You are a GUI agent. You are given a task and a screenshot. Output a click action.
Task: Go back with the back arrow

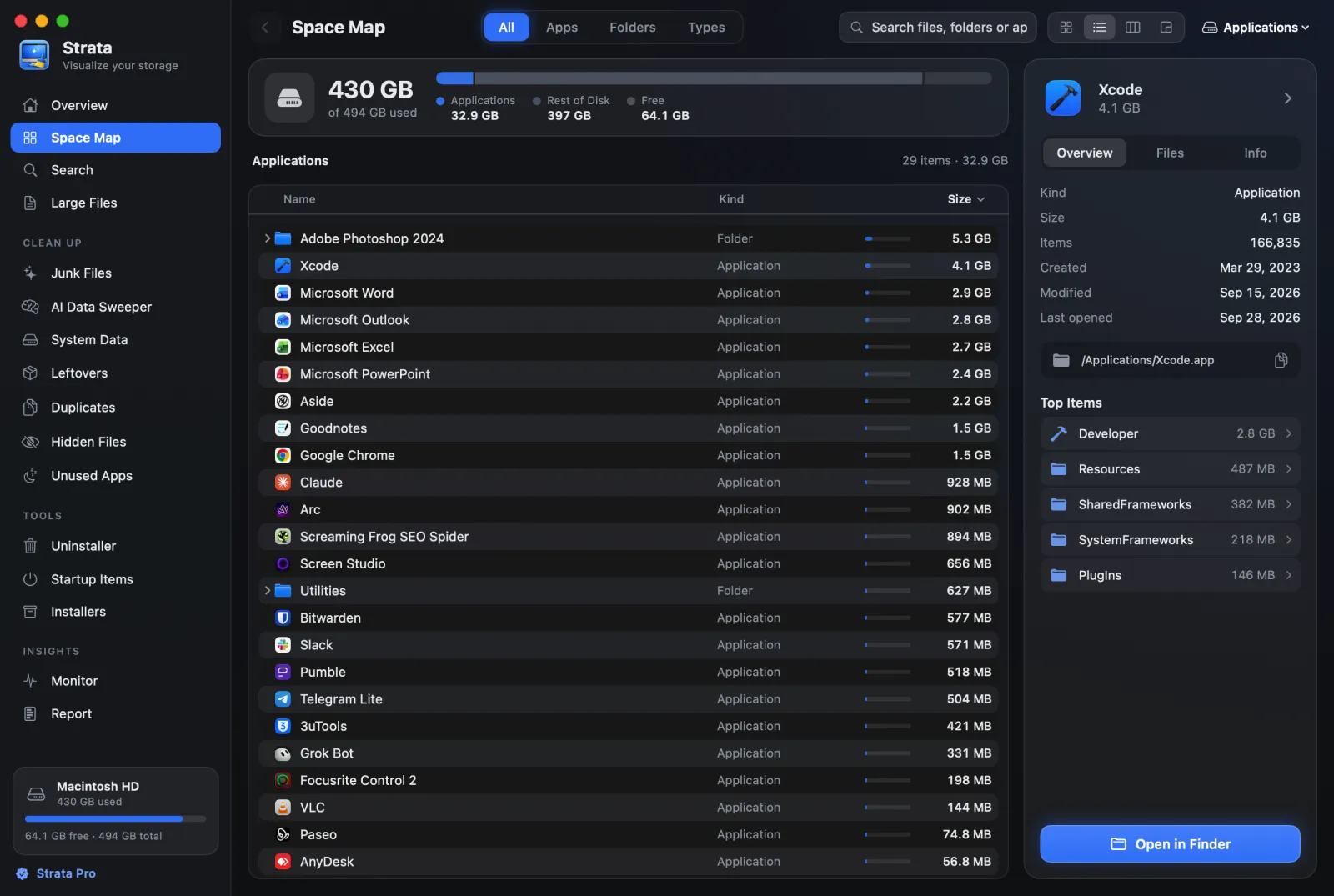point(265,28)
